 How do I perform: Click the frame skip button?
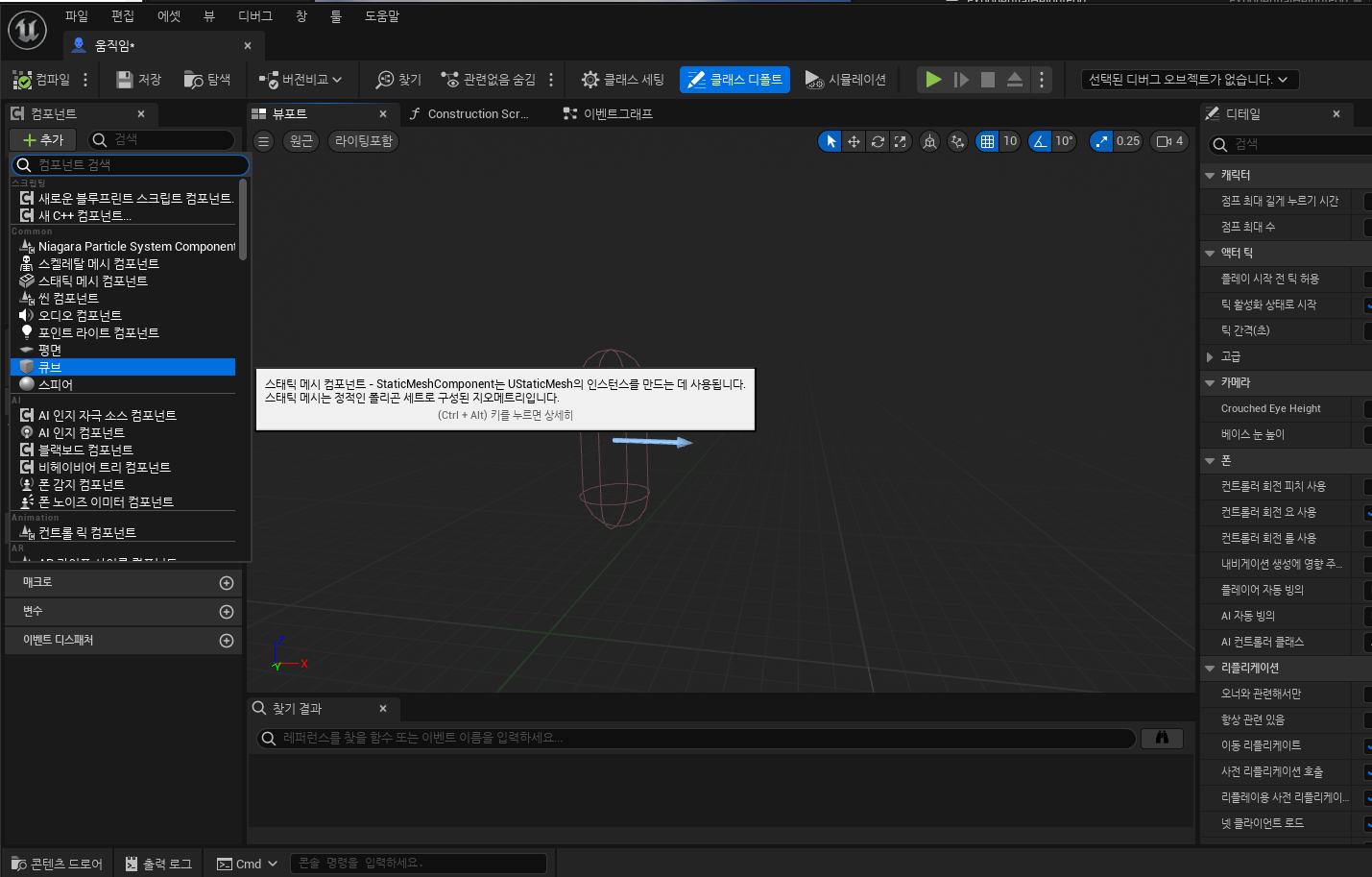(x=961, y=80)
